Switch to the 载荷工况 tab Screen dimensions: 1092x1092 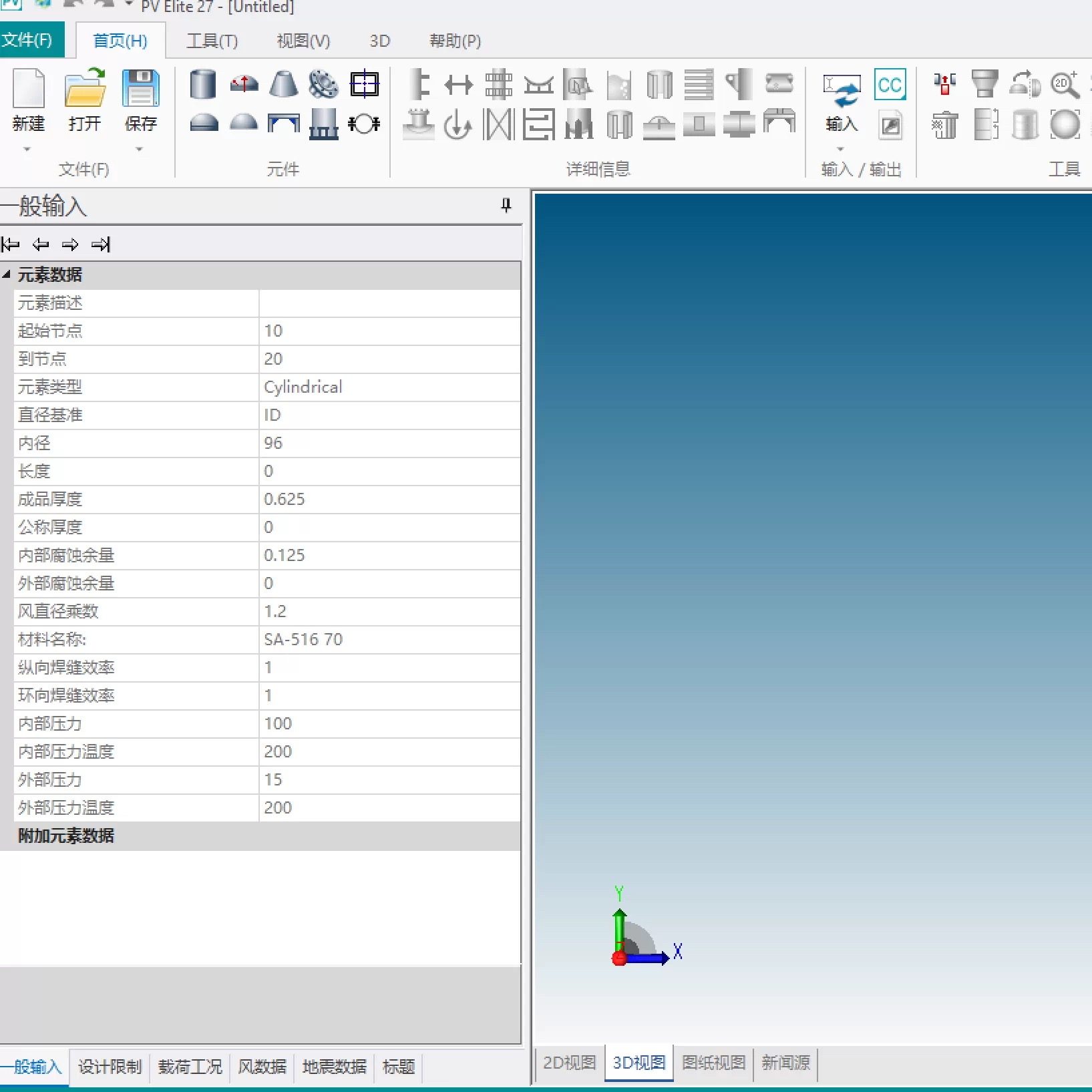190,1067
